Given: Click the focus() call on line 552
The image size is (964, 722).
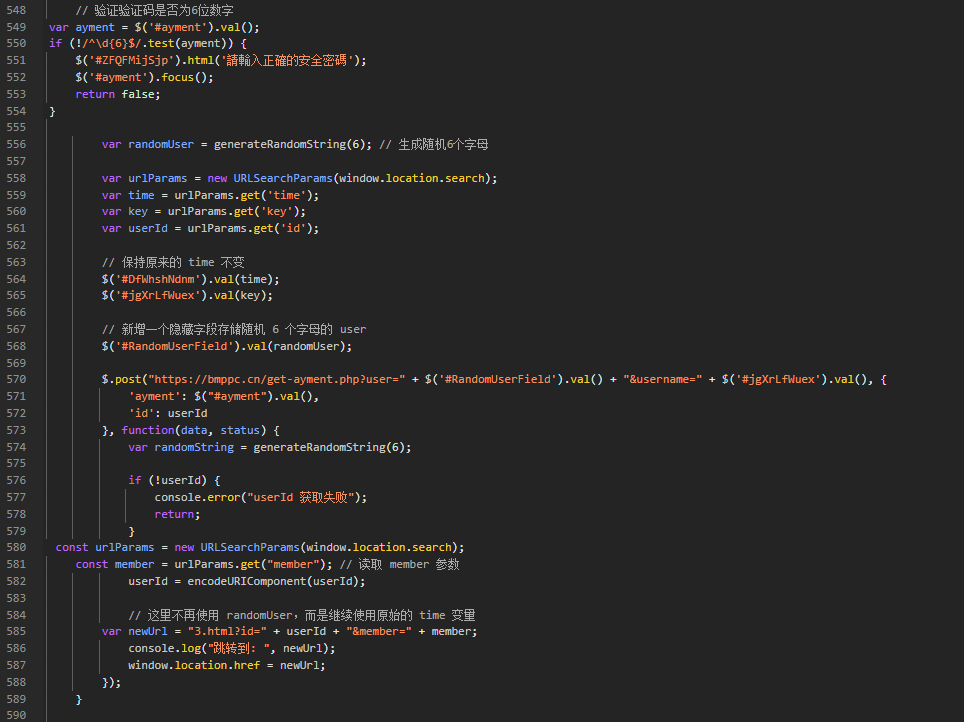Looking at the screenshot, I should point(187,77).
